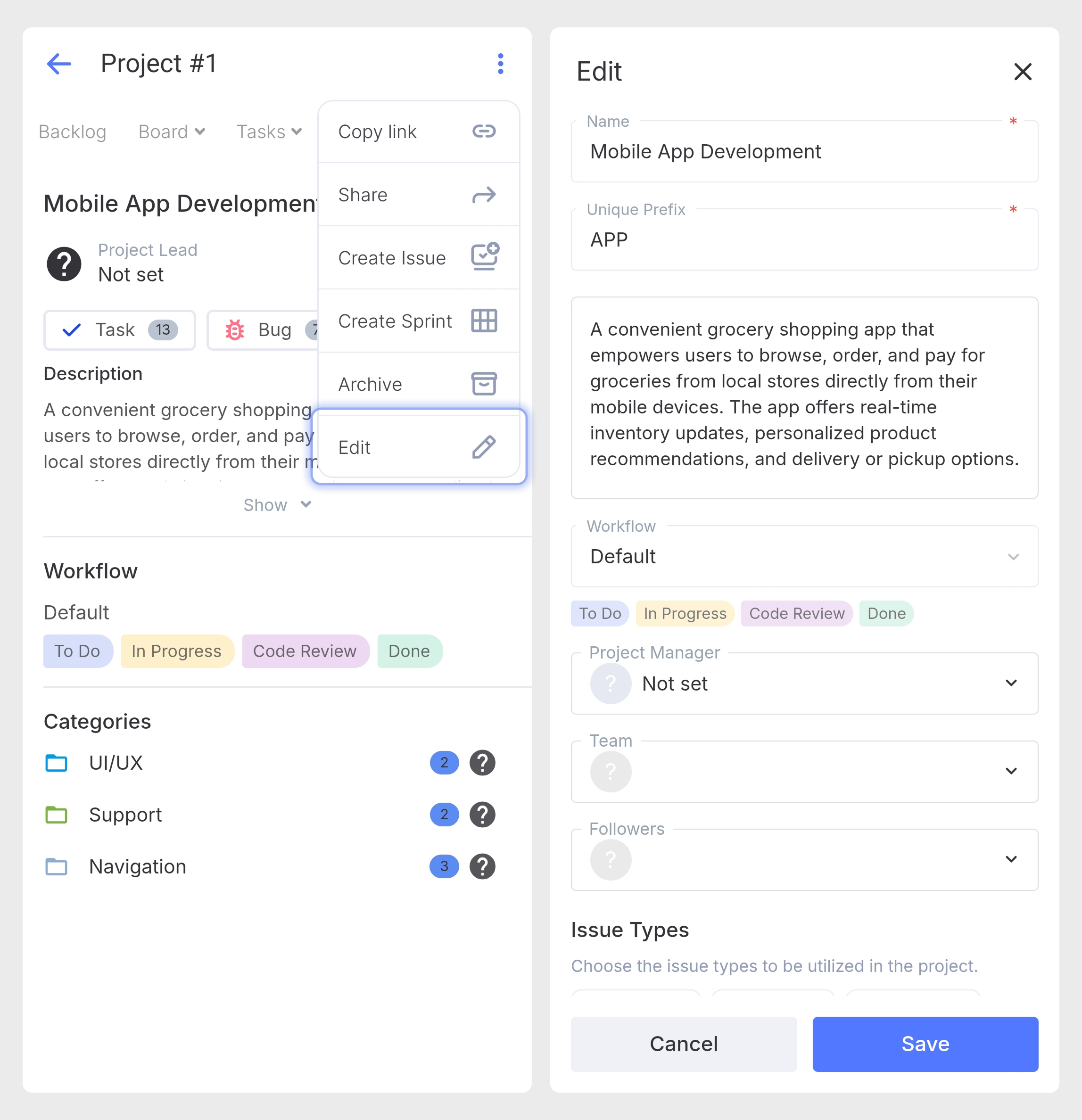Open the three-dot project options menu

pyautogui.click(x=500, y=64)
